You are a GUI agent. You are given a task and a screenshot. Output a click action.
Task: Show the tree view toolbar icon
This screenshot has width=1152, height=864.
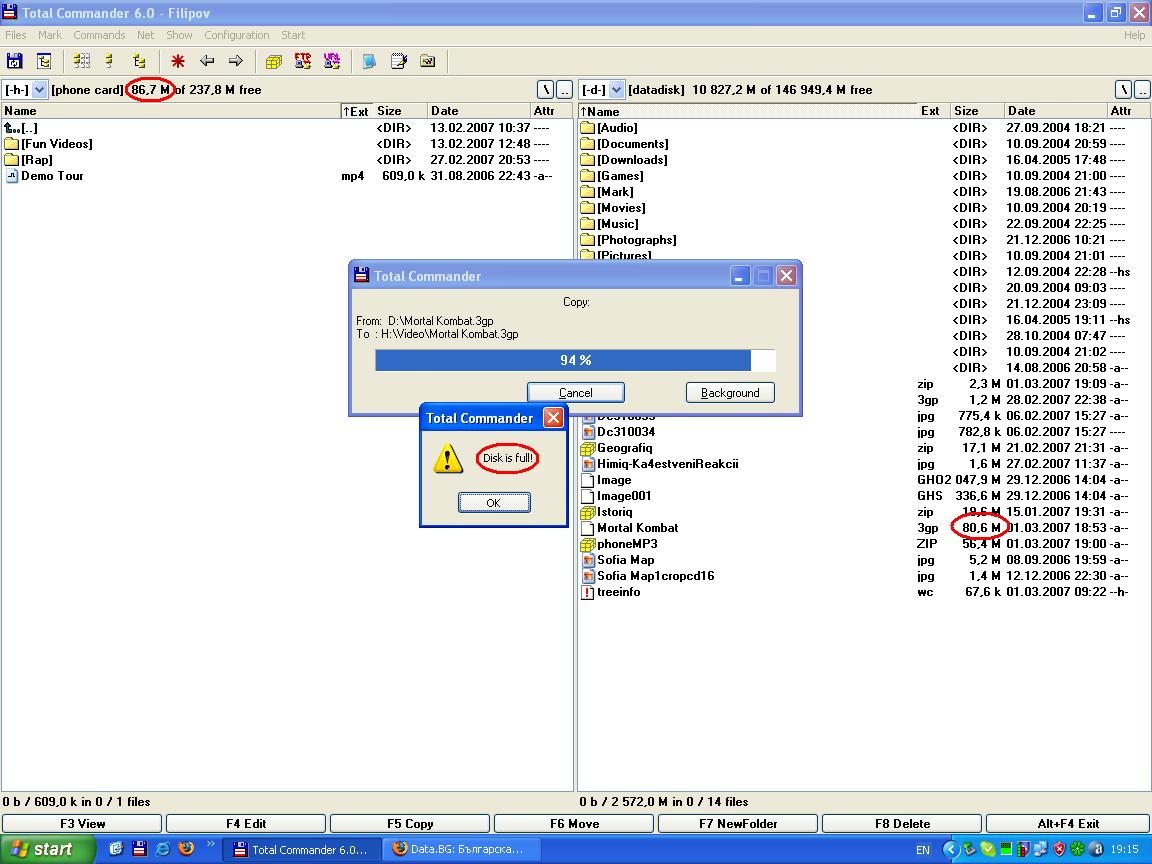click(140, 62)
